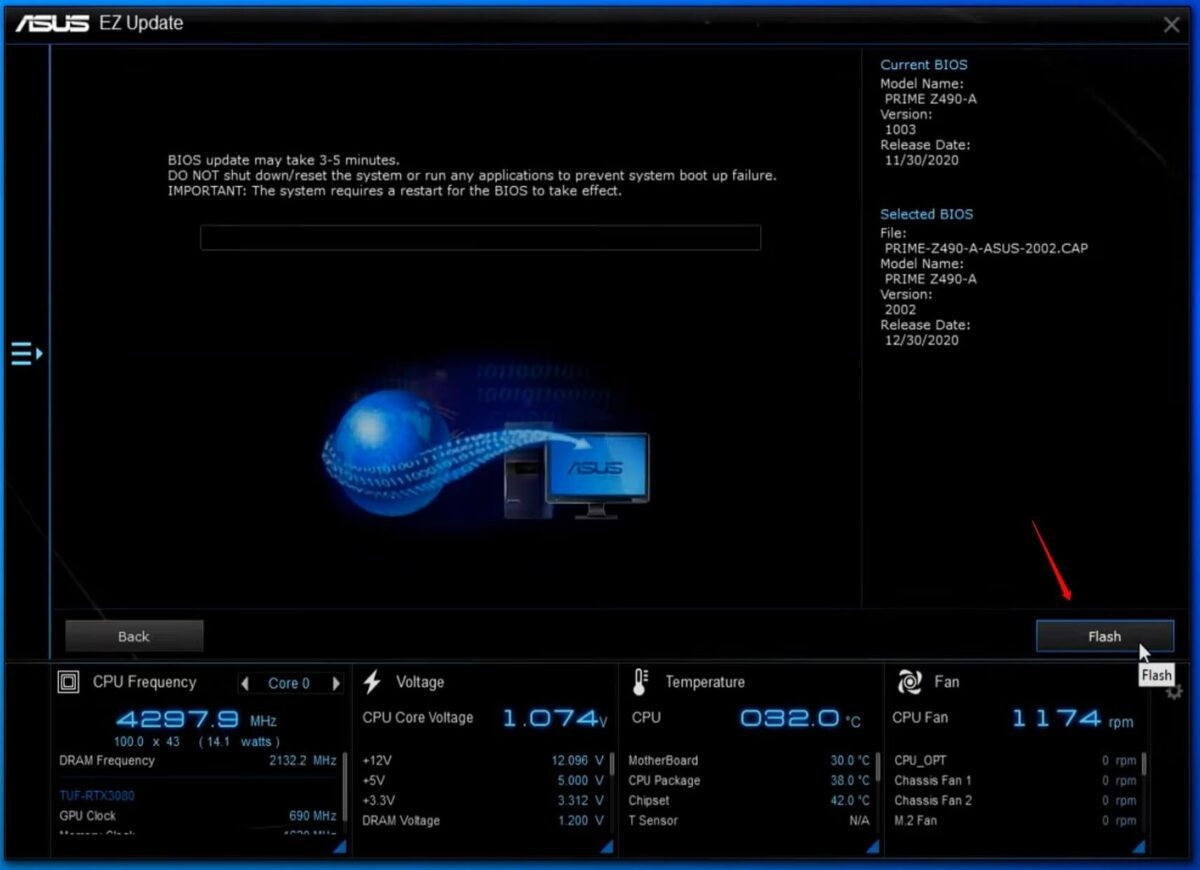Screen dimensions: 1200x870
Task: Click the BIOS update progress bar
Action: [480, 237]
